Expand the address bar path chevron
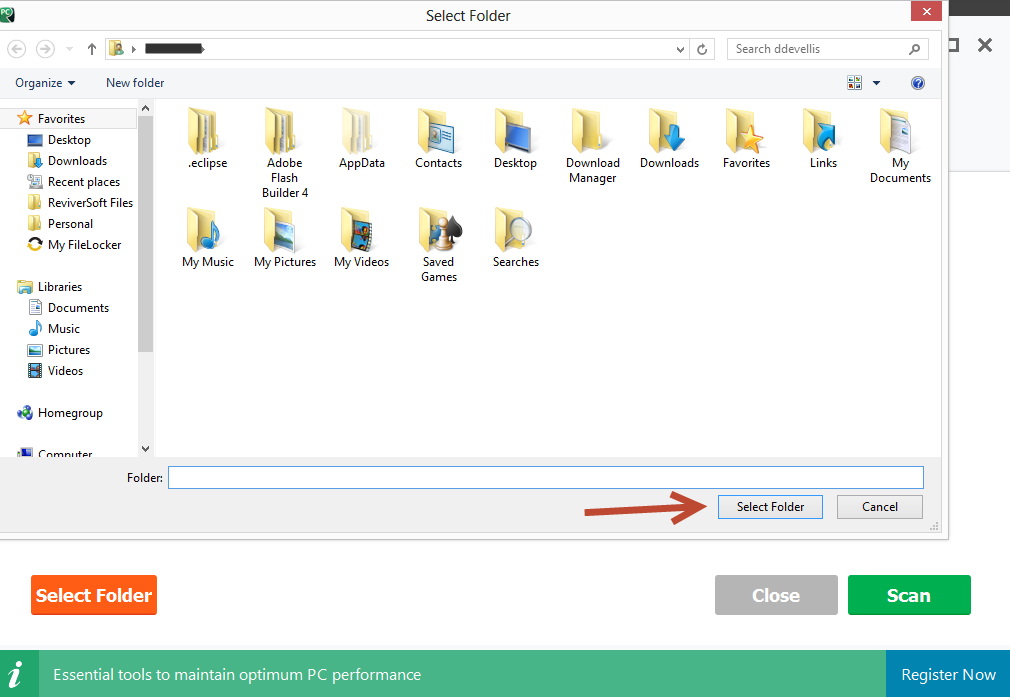This screenshot has width=1010, height=697. coord(134,49)
